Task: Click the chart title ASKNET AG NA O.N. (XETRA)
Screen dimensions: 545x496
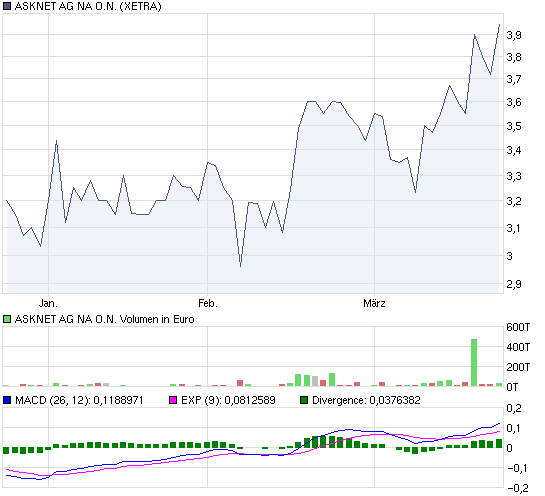Action: (88, 6)
